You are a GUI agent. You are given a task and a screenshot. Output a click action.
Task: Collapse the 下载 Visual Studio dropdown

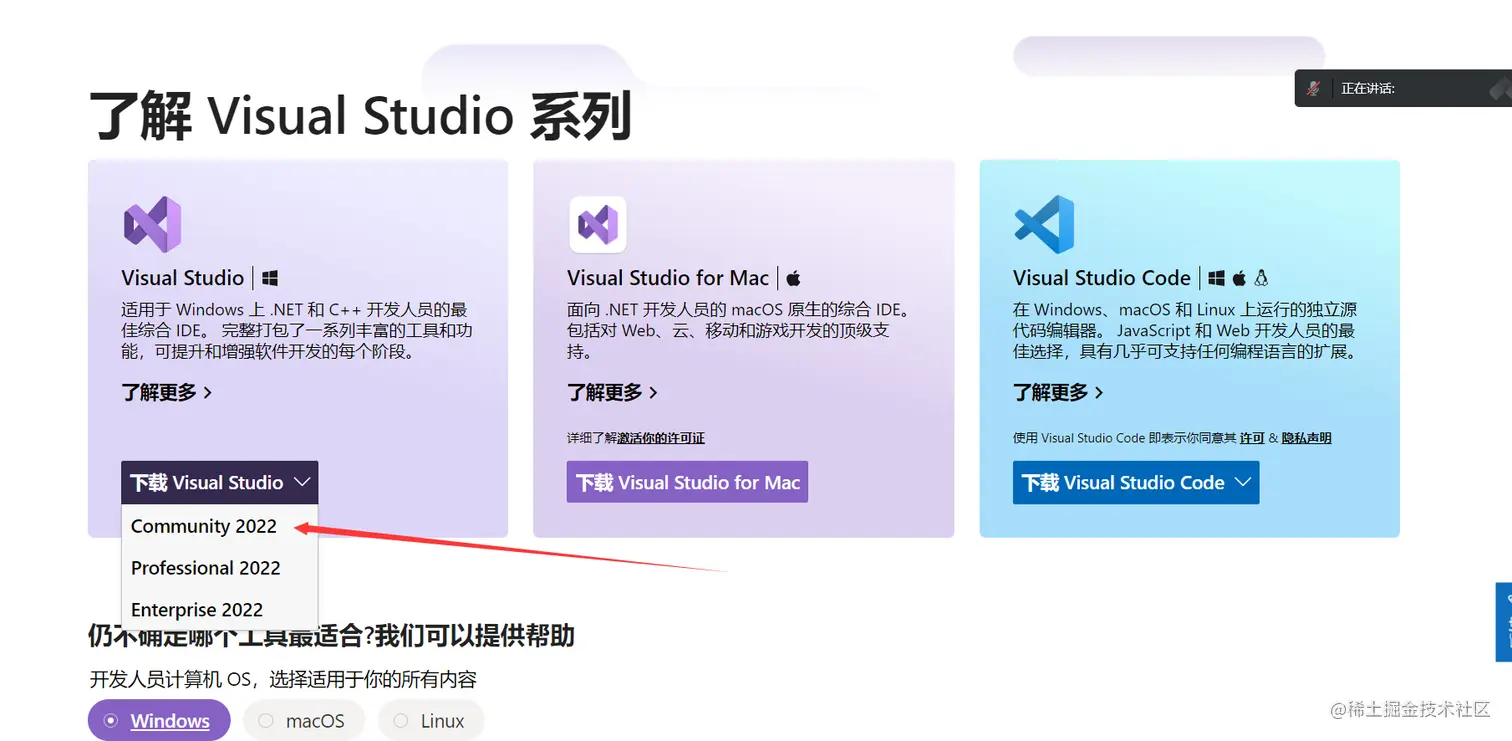(220, 482)
